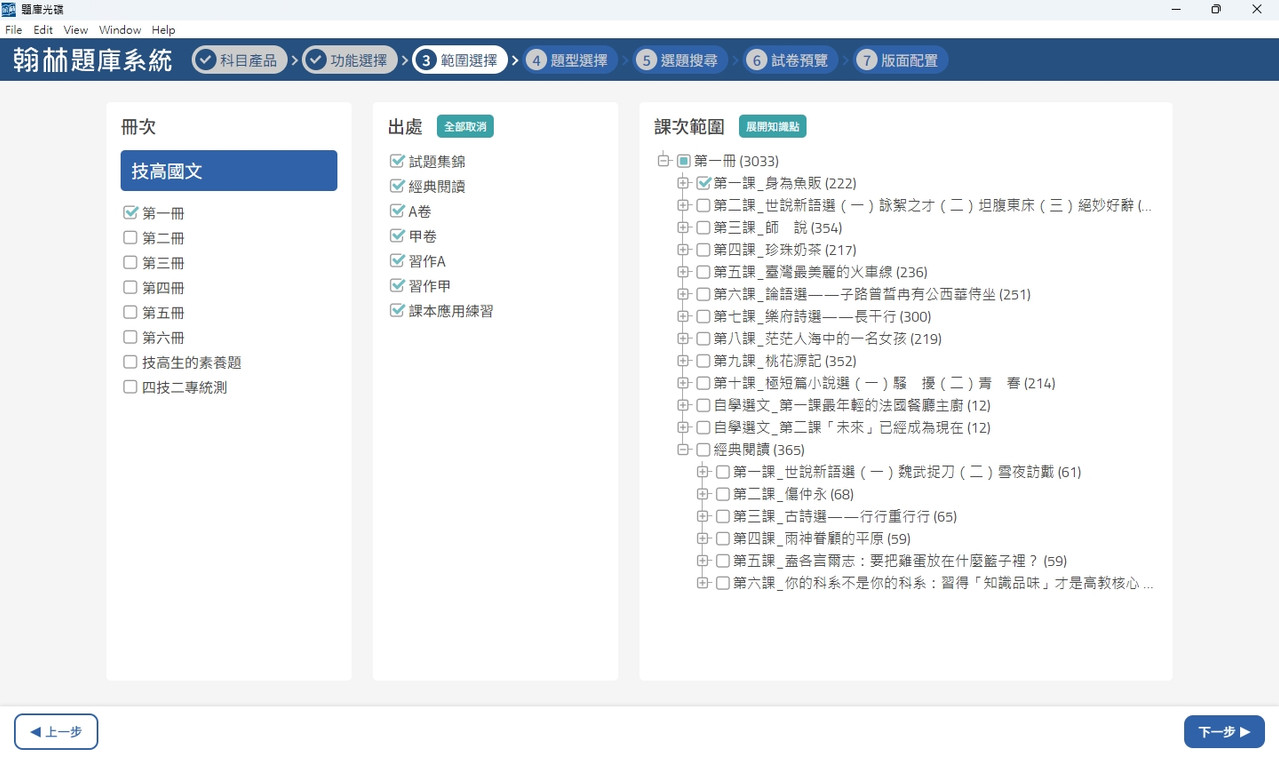
Task: Click the 展開知識點 button
Action: [x=773, y=127]
